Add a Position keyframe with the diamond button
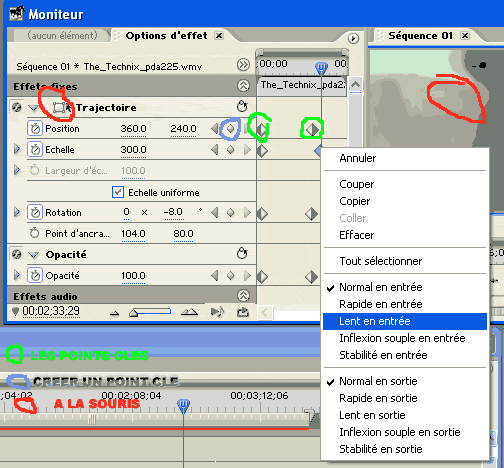504x468 pixels. 230,129
